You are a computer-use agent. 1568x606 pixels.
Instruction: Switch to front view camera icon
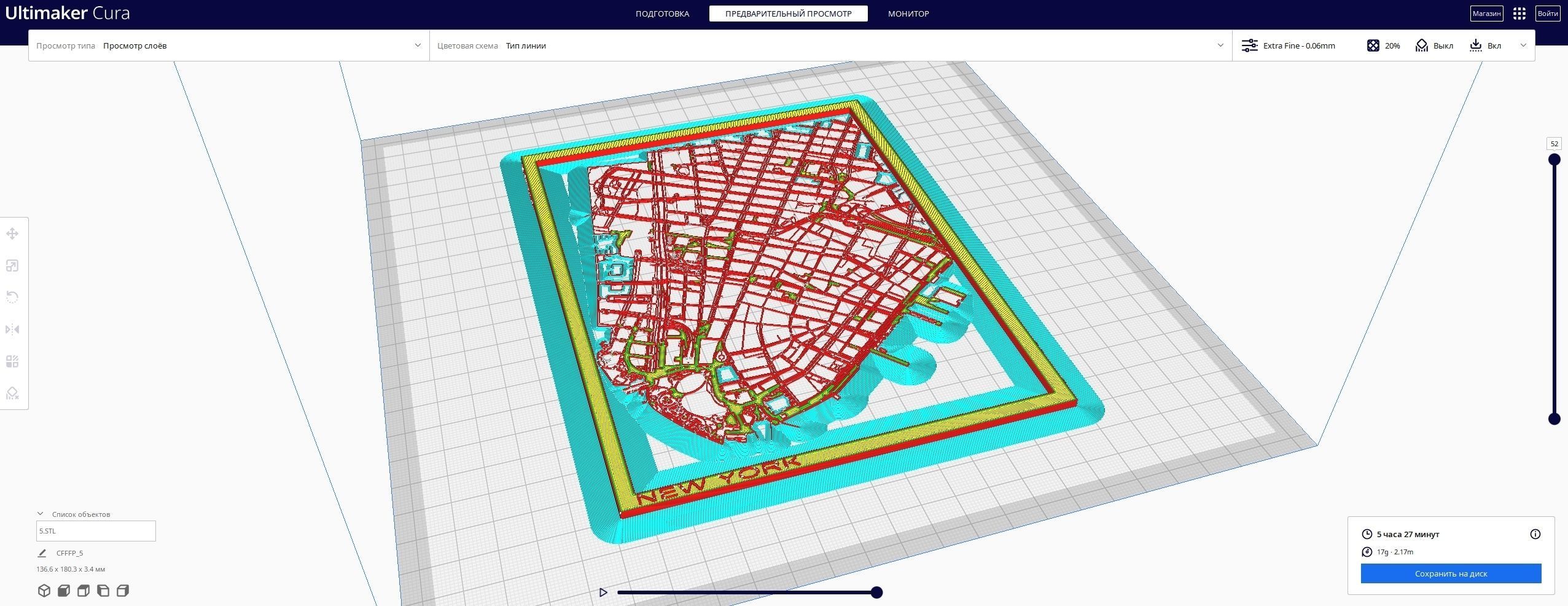[63, 591]
